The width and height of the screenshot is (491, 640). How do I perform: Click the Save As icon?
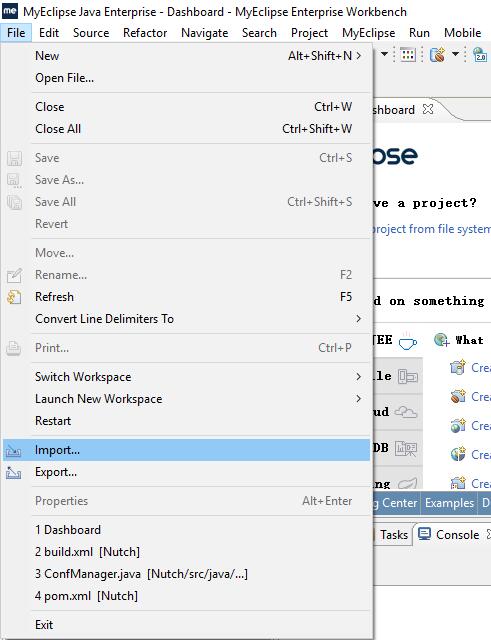tap(14, 180)
